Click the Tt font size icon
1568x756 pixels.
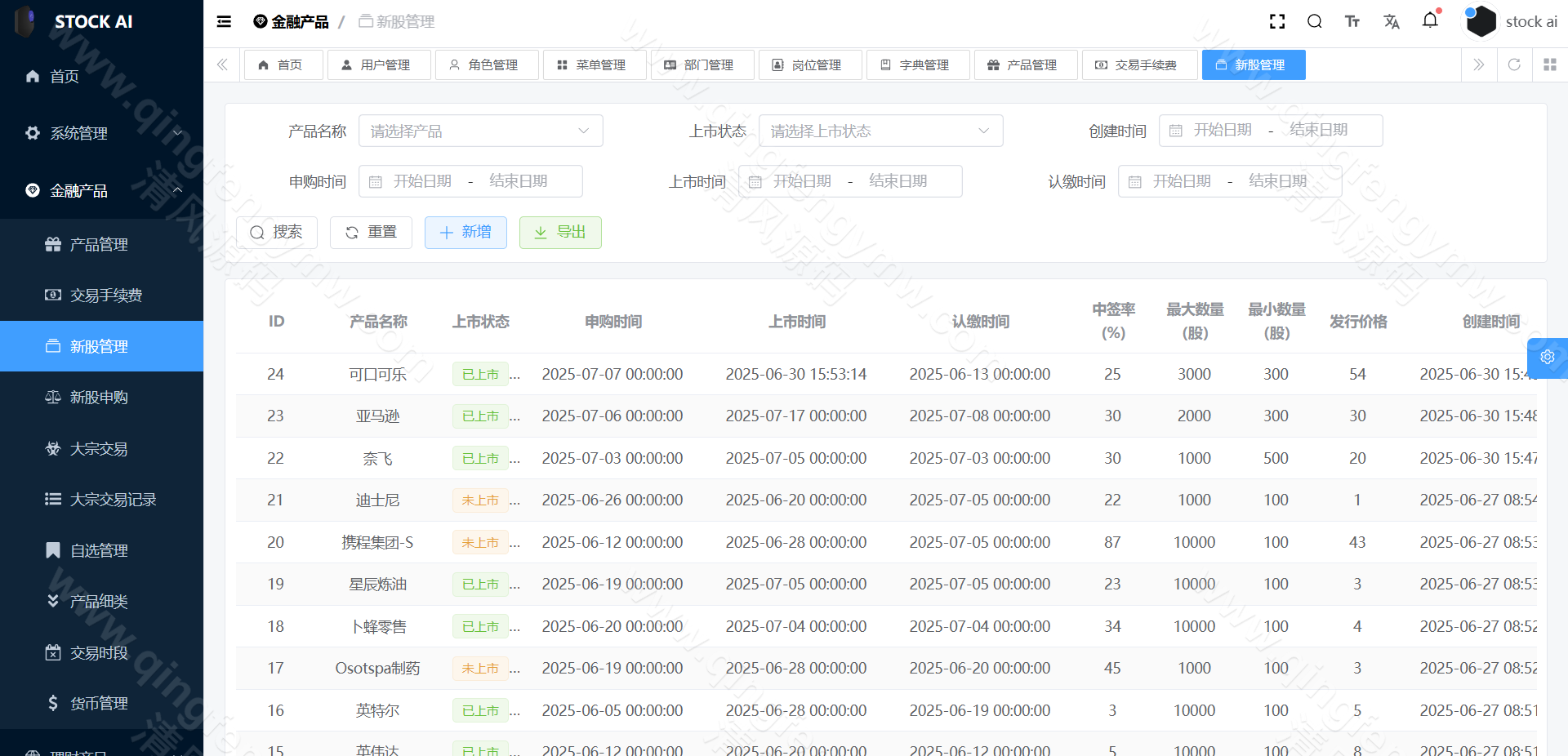pos(1352,22)
